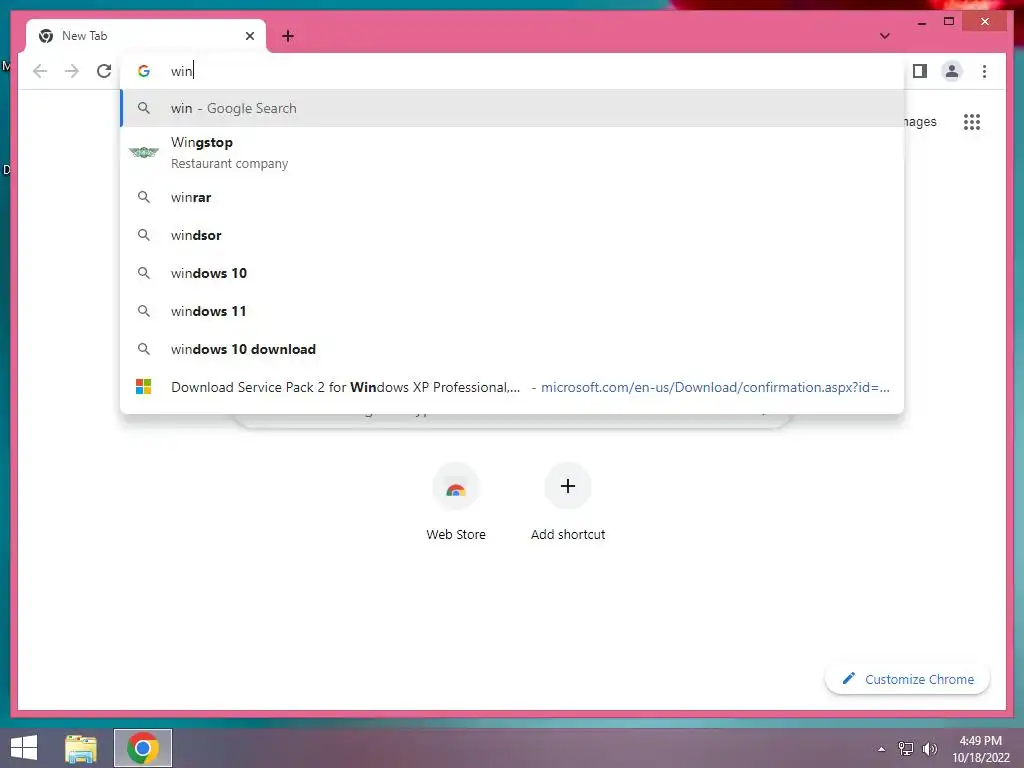The width and height of the screenshot is (1024, 768).
Task: Click the browser forward arrow
Action: point(72,71)
